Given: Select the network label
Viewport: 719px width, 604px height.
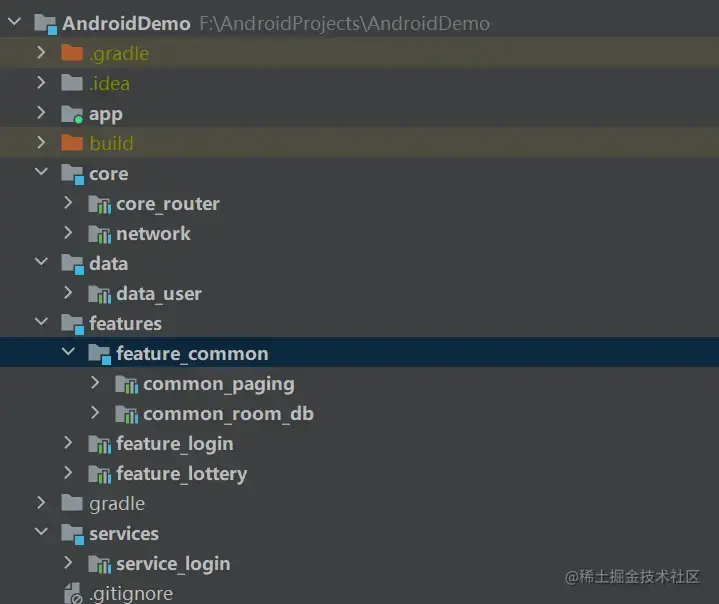Looking at the screenshot, I should pos(153,233).
